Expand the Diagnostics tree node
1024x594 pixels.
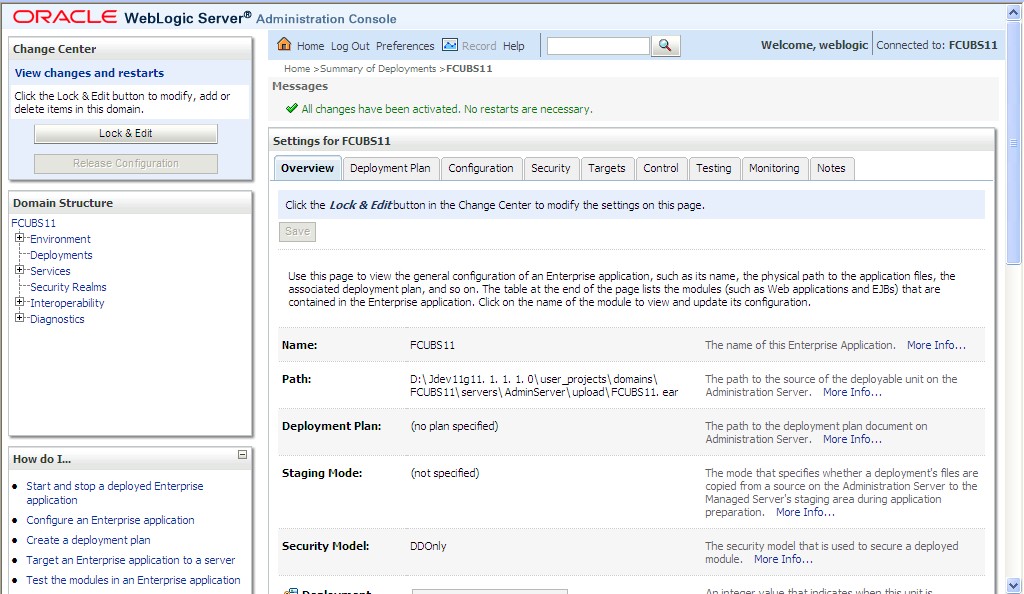tap(20, 318)
